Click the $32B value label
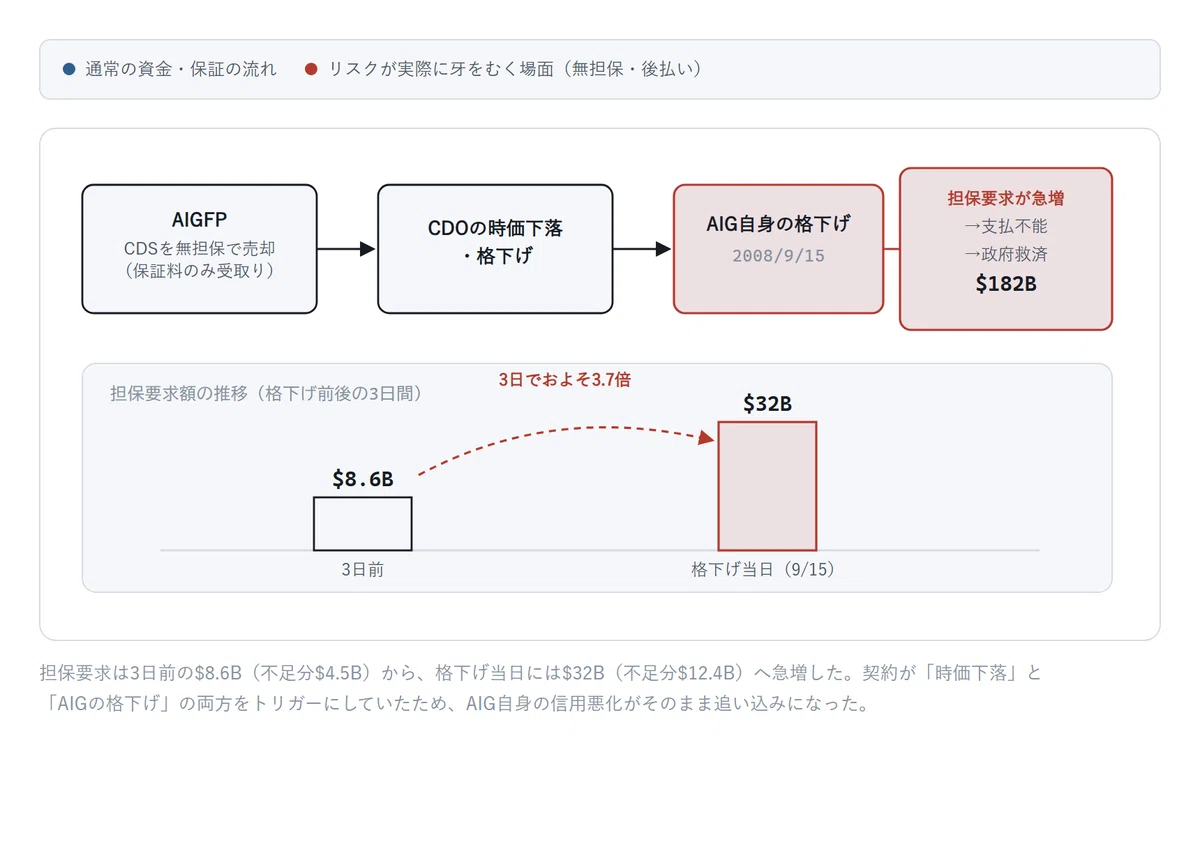1200x851 pixels. pyautogui.click(x=768, y=404)
